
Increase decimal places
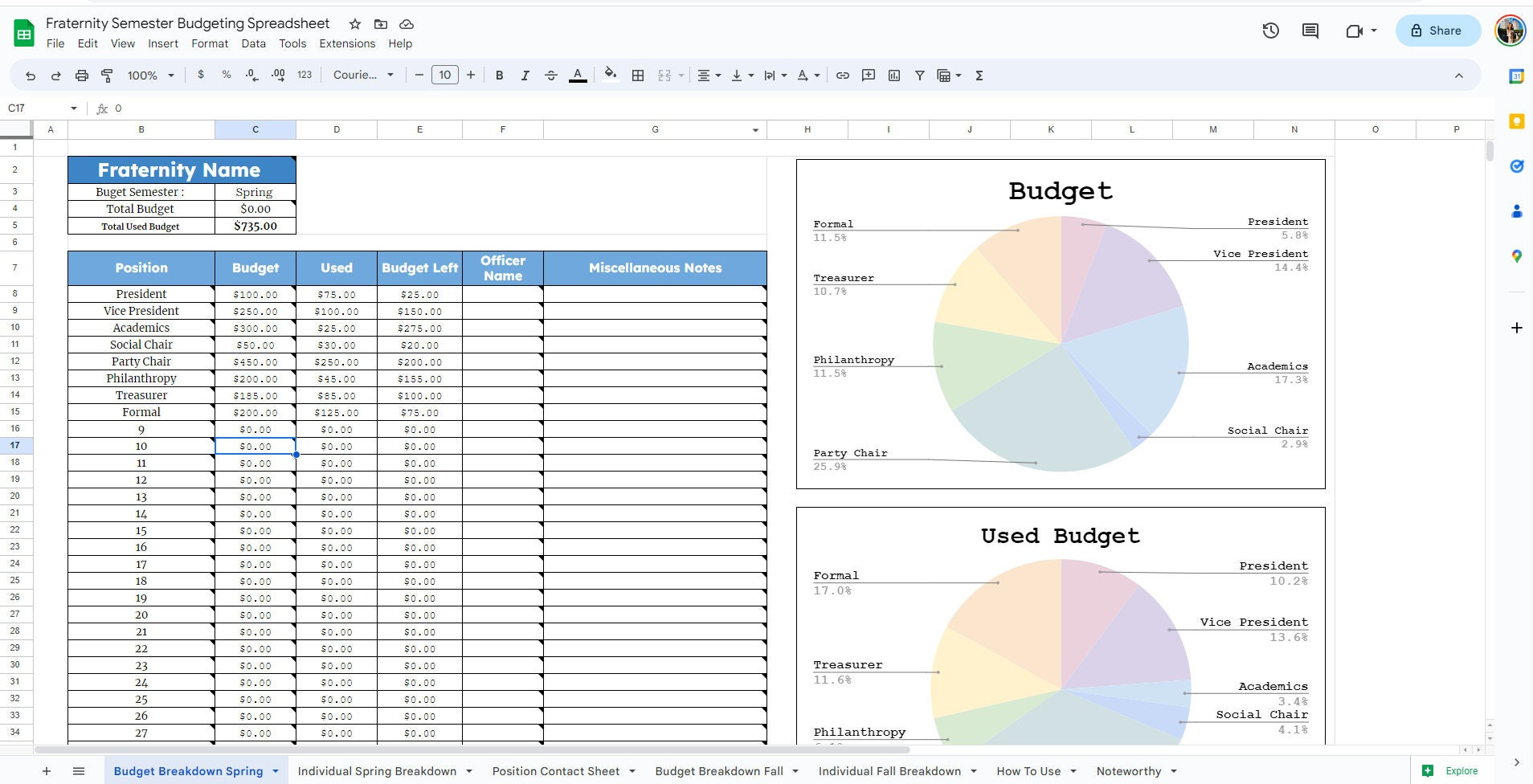coord(278,75)
